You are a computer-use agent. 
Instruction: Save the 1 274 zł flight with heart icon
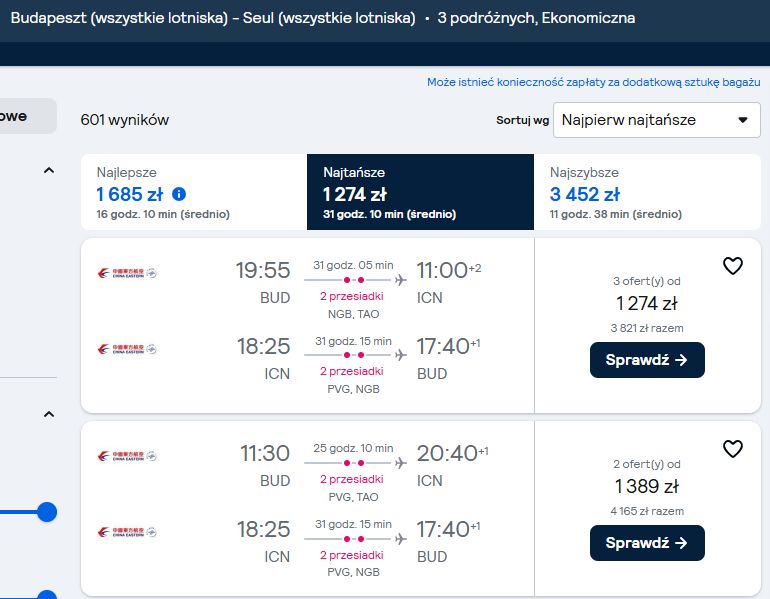coord(733,266)
